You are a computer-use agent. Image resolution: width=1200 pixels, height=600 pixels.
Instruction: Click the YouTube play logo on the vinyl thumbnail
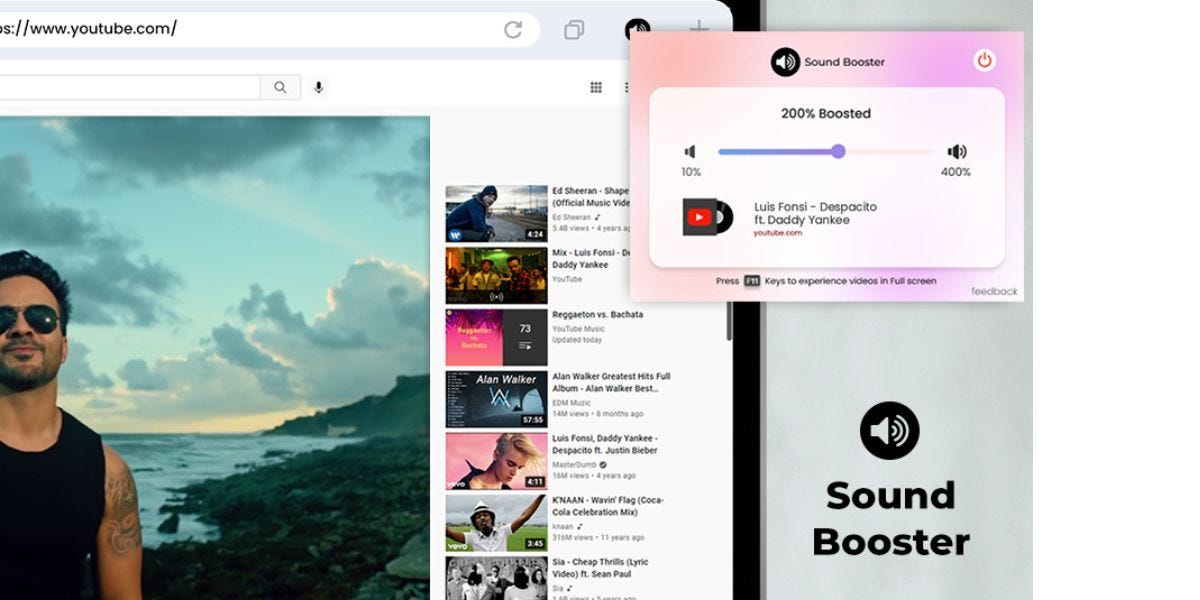(701, 215)
